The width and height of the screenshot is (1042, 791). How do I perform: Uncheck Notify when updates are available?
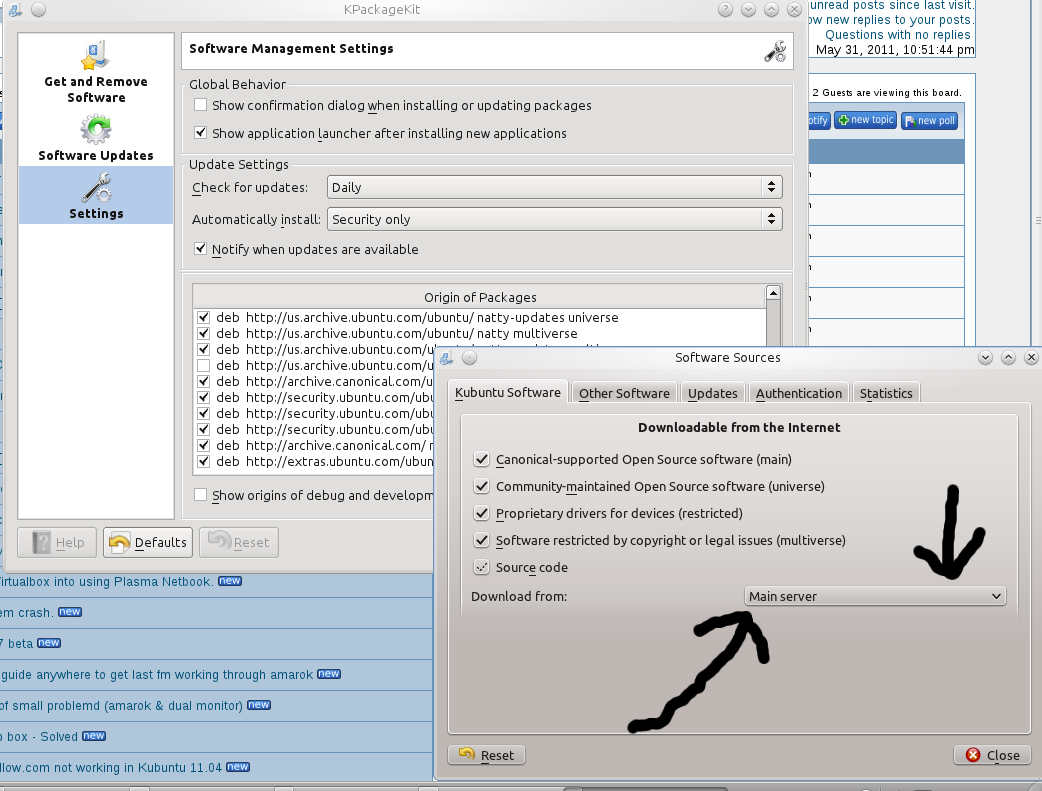[x=201, y=249]
